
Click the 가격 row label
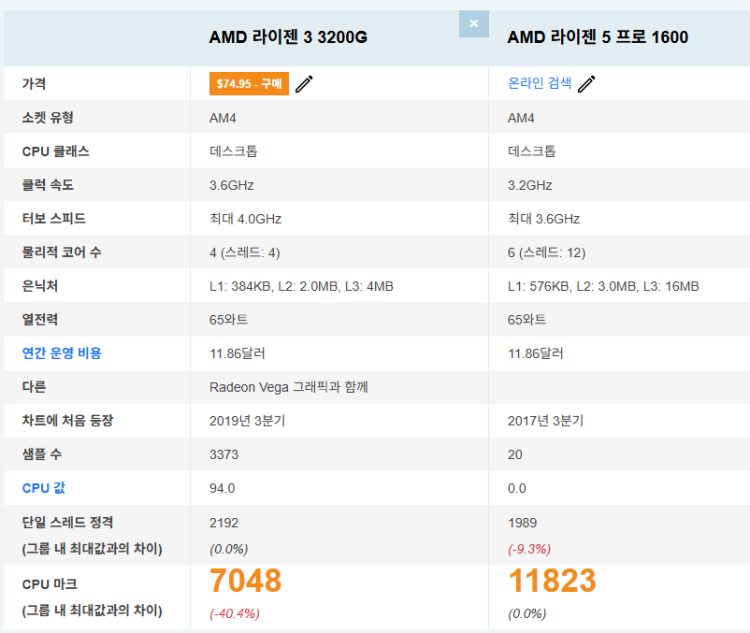tap(34, 84)
